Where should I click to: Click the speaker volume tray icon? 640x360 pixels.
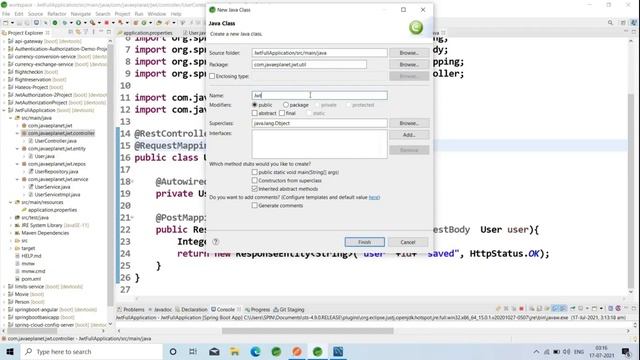[x=567, y=351]
